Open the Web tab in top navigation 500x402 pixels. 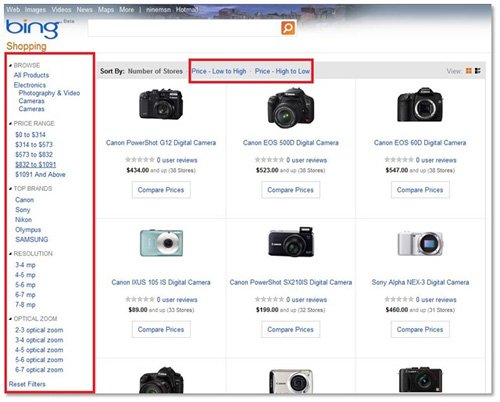(x=13, y=9)
